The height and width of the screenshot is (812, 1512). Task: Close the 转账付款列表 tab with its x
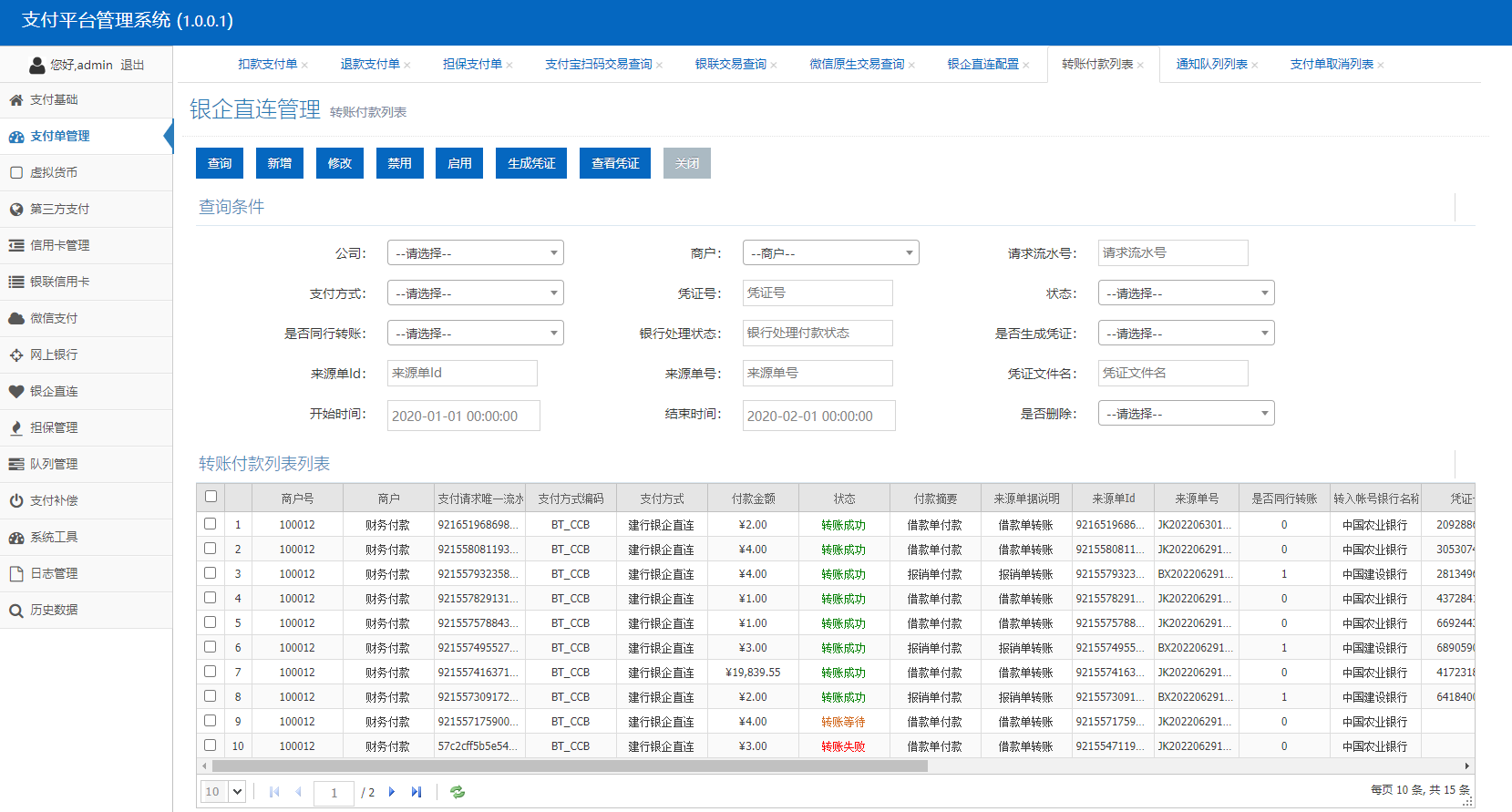coord(1140,65)
